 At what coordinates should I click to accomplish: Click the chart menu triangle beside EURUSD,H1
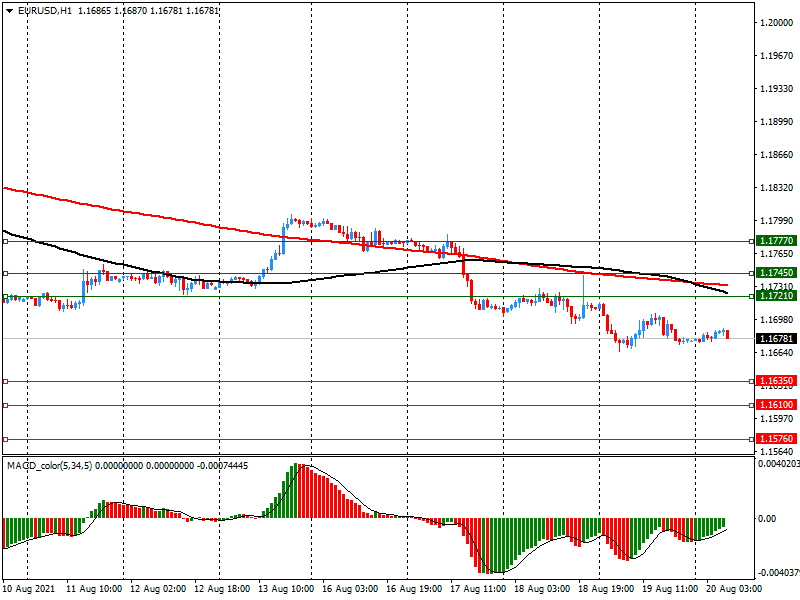[x=9, y=11]
